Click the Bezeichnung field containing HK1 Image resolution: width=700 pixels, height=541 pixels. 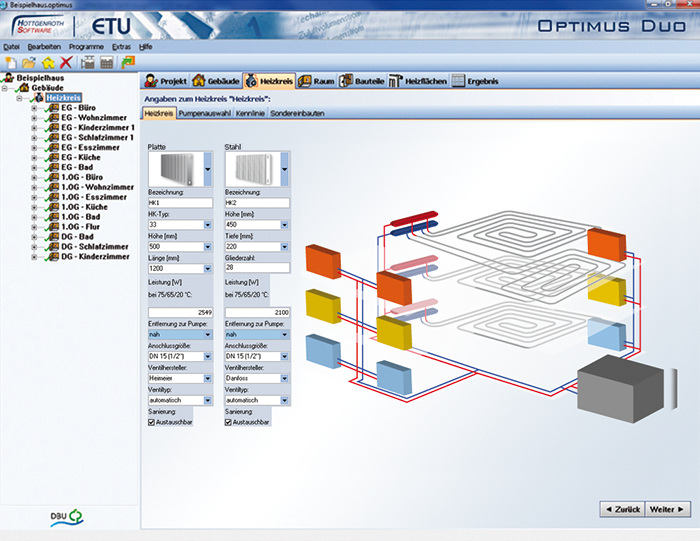click(x=180, y=203)
